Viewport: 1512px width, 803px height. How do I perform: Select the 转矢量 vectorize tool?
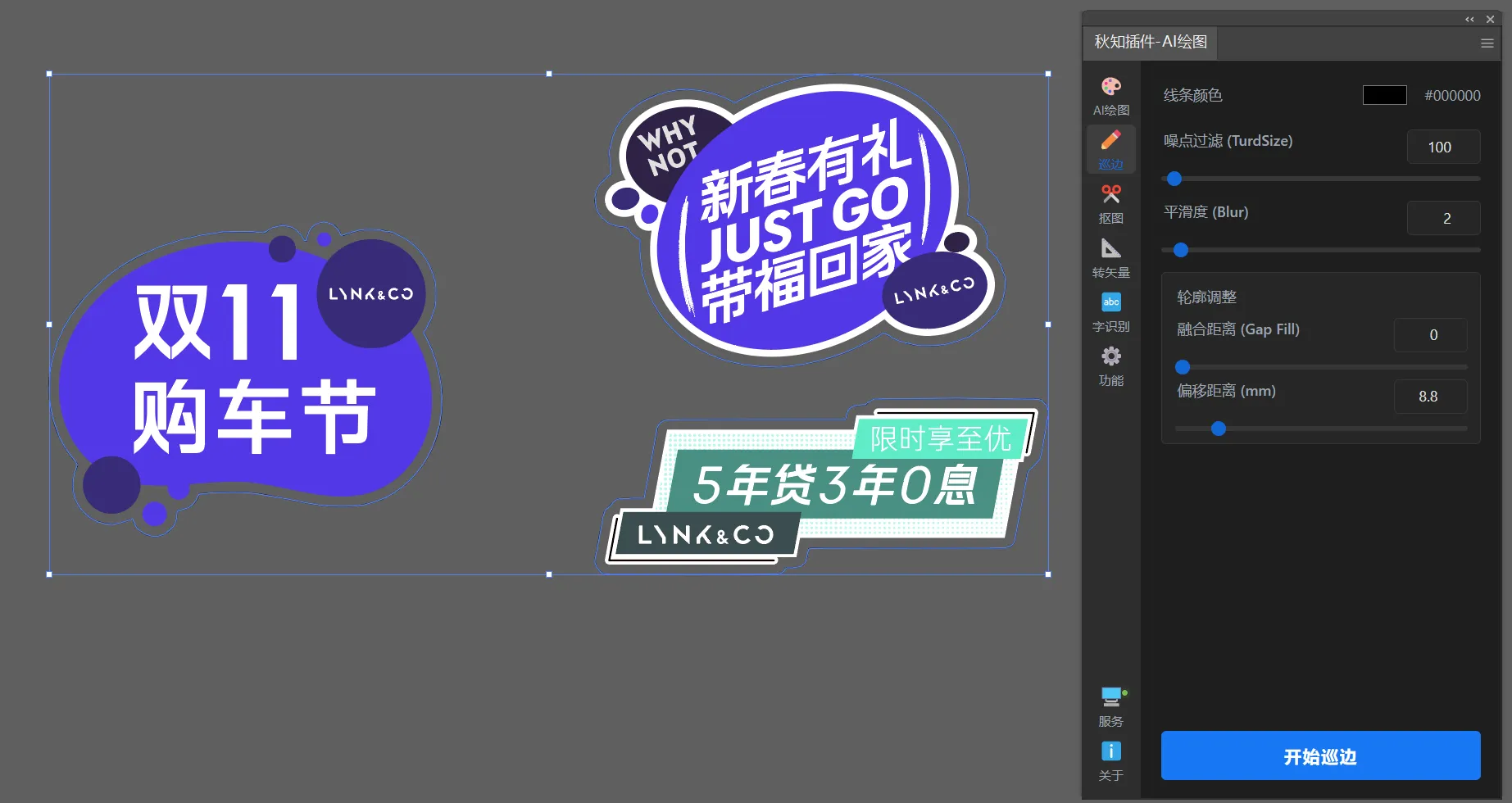tap(1110, 256)
